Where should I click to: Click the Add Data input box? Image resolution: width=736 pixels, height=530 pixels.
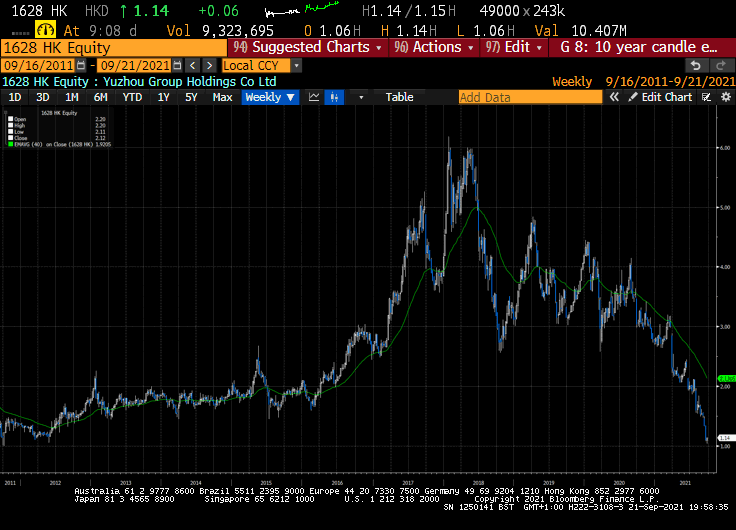coord(530,97)
